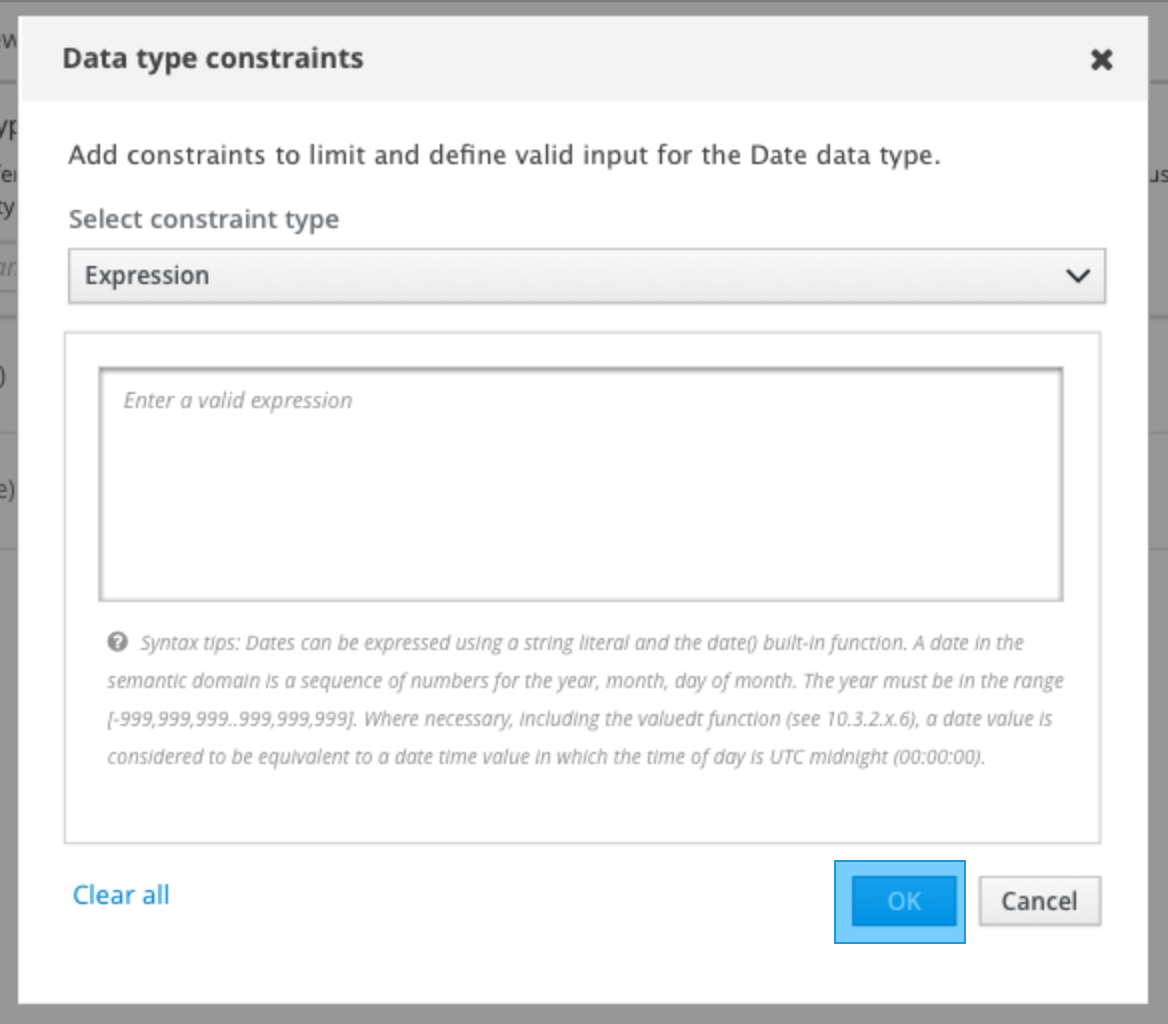Click the syntax tips question mark icon
This screenshot has height=1024, width=1168.
(x=117, y=642)
